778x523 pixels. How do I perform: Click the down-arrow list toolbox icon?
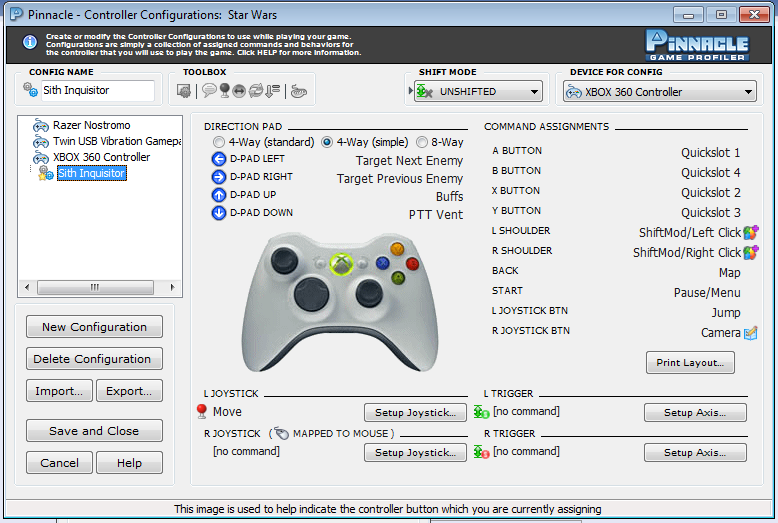coord(272,91)
